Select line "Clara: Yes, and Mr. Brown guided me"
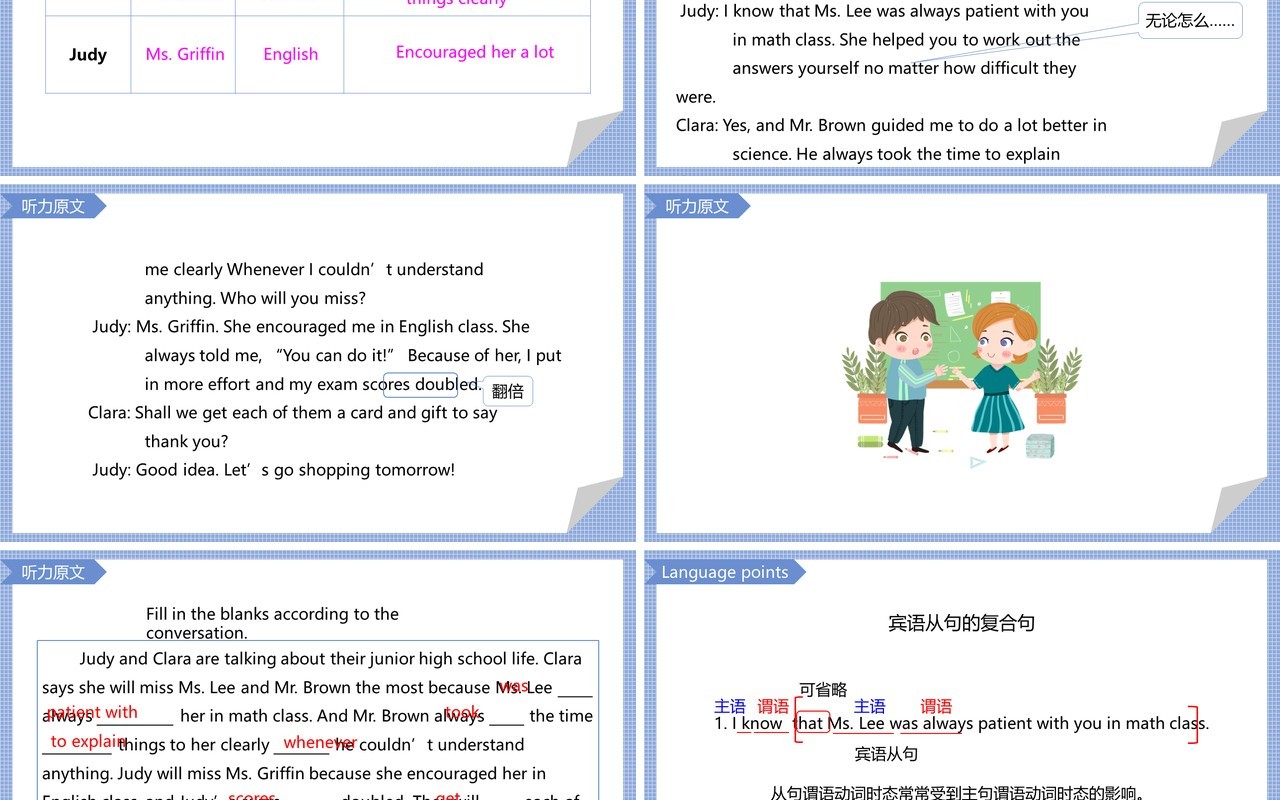 click(x=891, y=125)
